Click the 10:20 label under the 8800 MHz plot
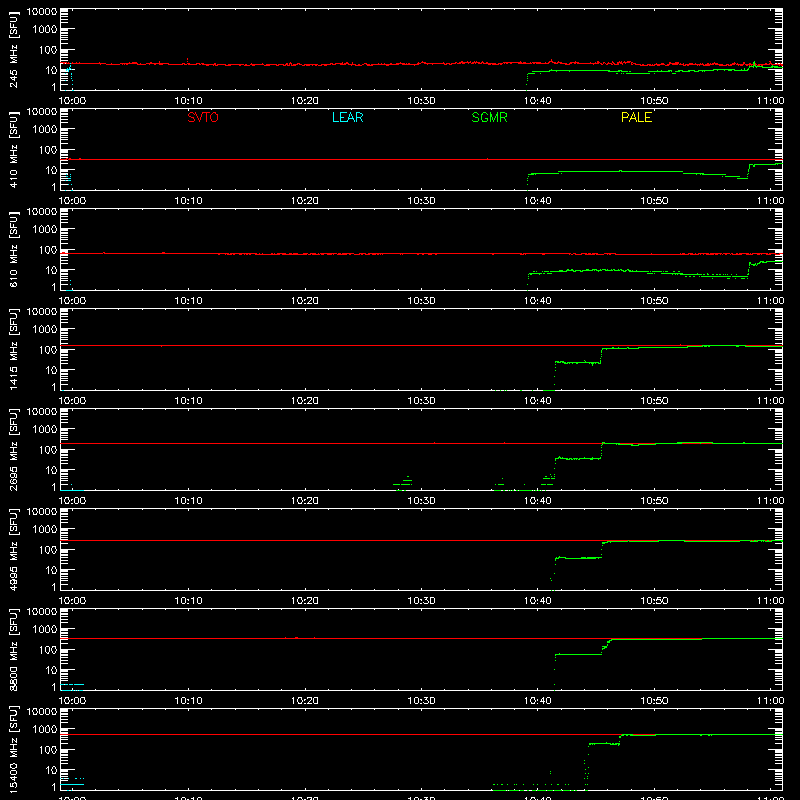Viewport: 800px width, 800px height. pos(305,701)
